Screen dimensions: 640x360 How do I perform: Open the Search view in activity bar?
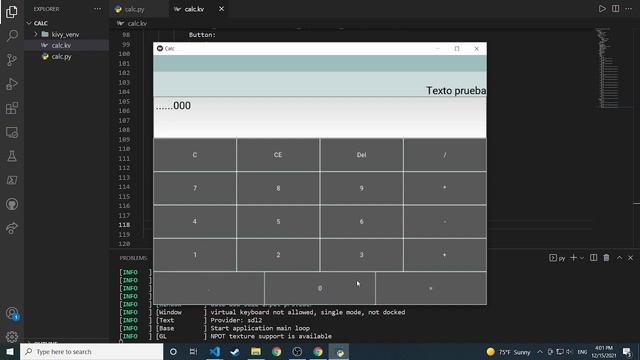[x=12, y=36]
